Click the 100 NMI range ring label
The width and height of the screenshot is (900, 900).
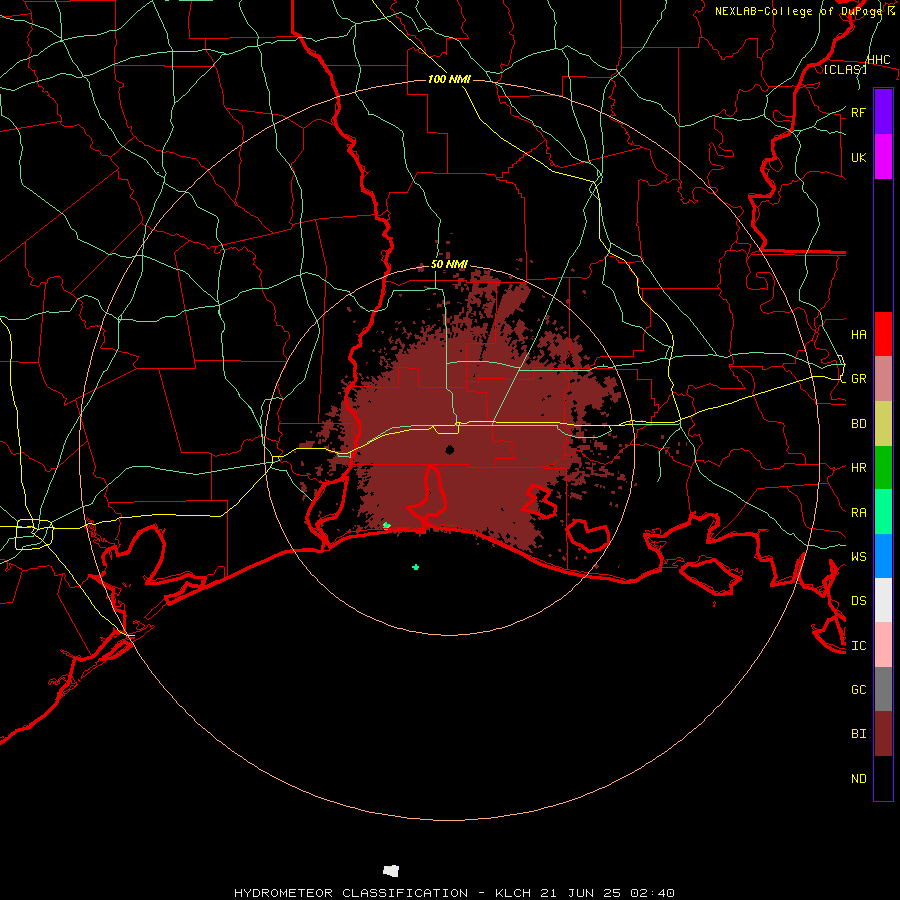click(449, 79)
